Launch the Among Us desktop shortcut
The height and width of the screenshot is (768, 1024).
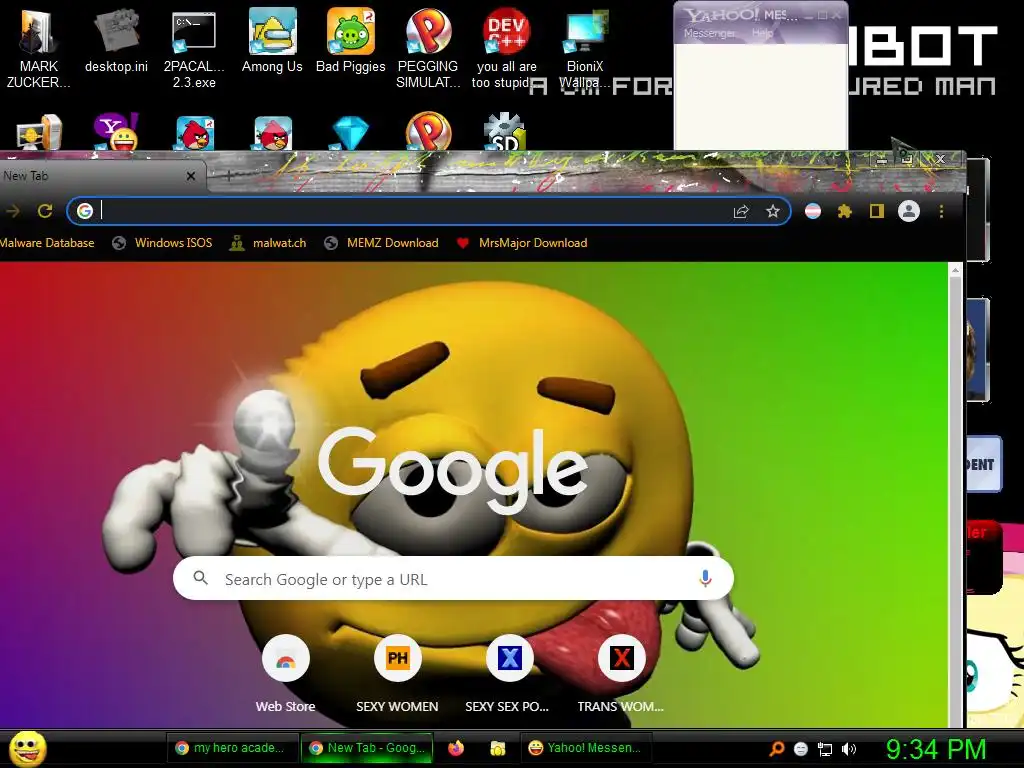click(272, 40)
